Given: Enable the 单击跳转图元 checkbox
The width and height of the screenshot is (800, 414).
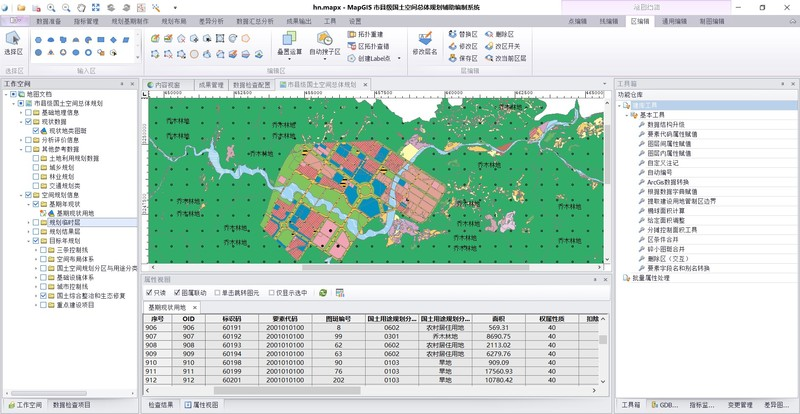Looking at the screenshot, I should tap(217, 293).
